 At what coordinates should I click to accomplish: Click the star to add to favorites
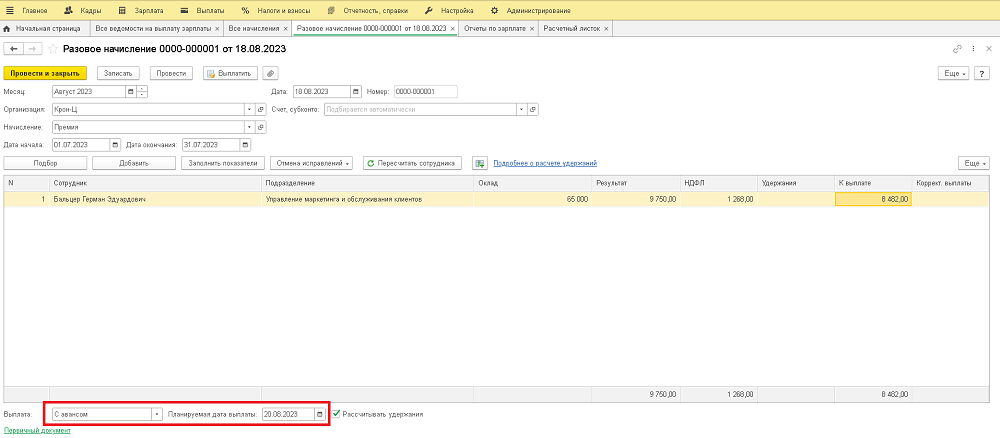(x=52, y=49)
